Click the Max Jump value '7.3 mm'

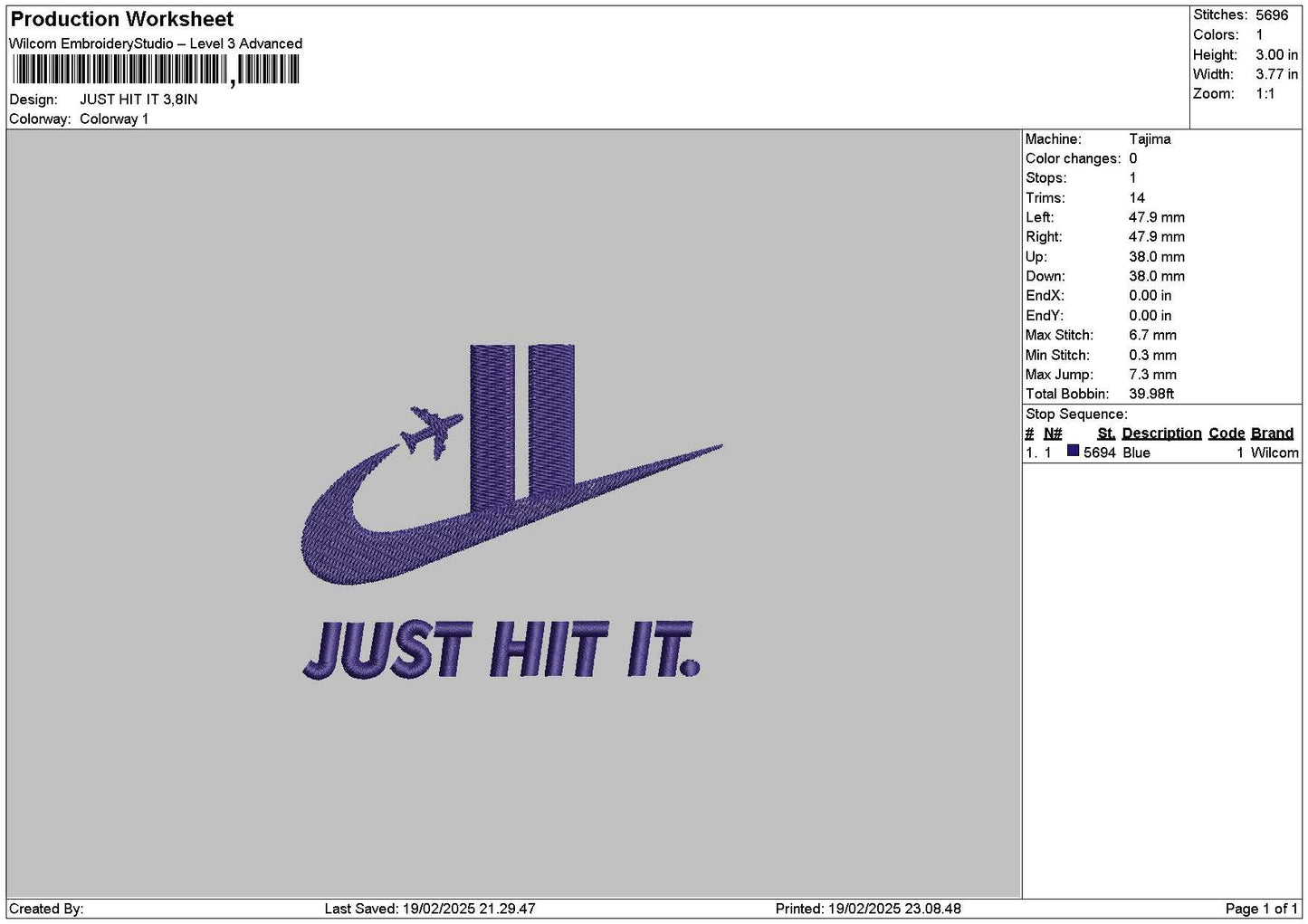click(1153, 375)
